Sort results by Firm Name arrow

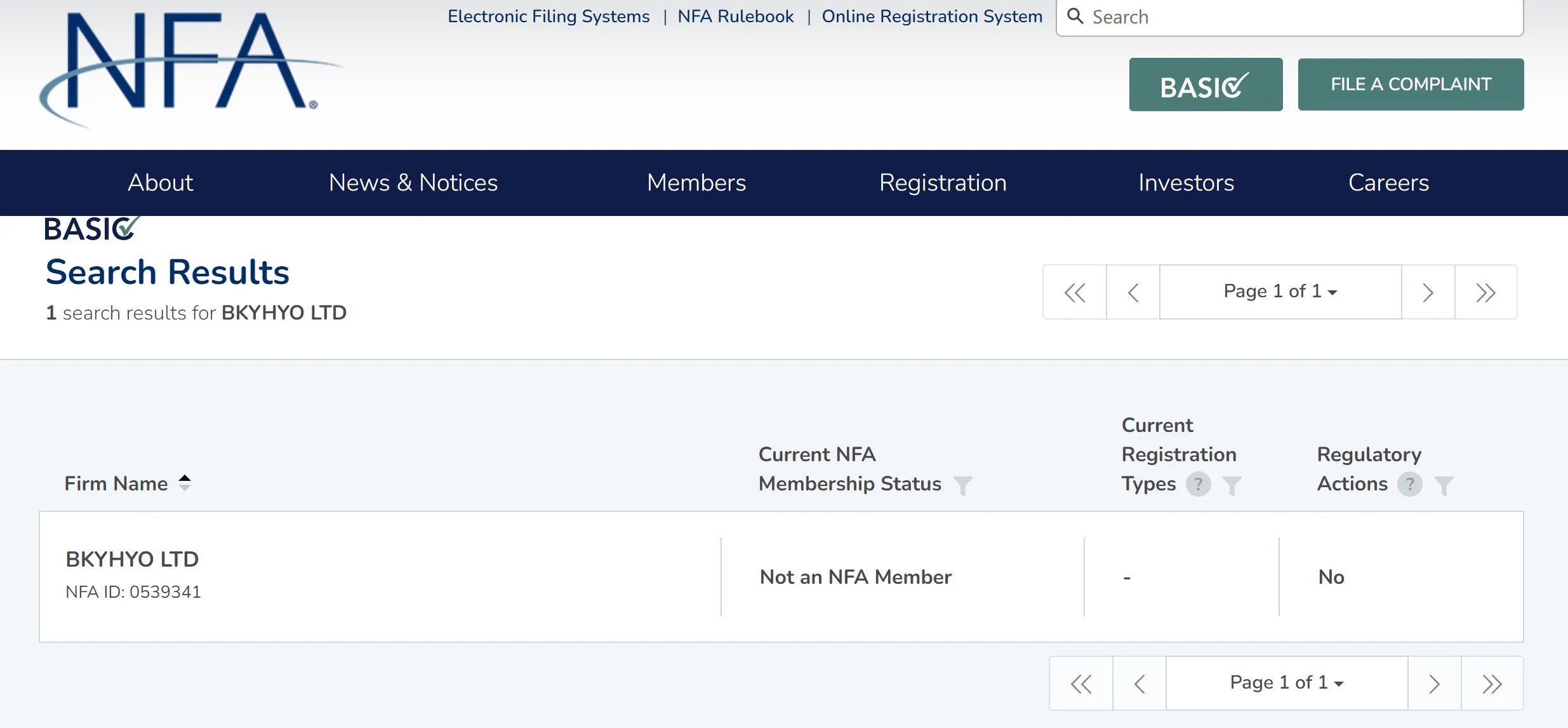coord(185,483)
